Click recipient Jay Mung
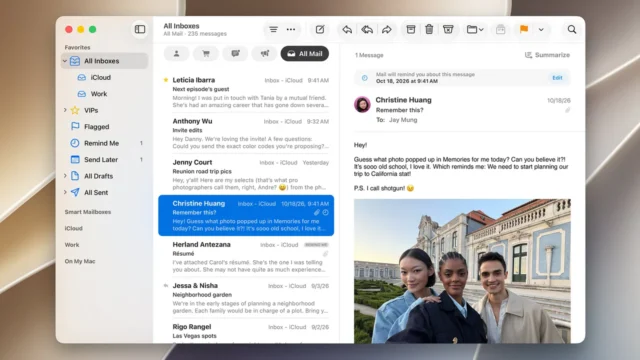Screen dimensions: 640x360 click(x=403, y=120)
